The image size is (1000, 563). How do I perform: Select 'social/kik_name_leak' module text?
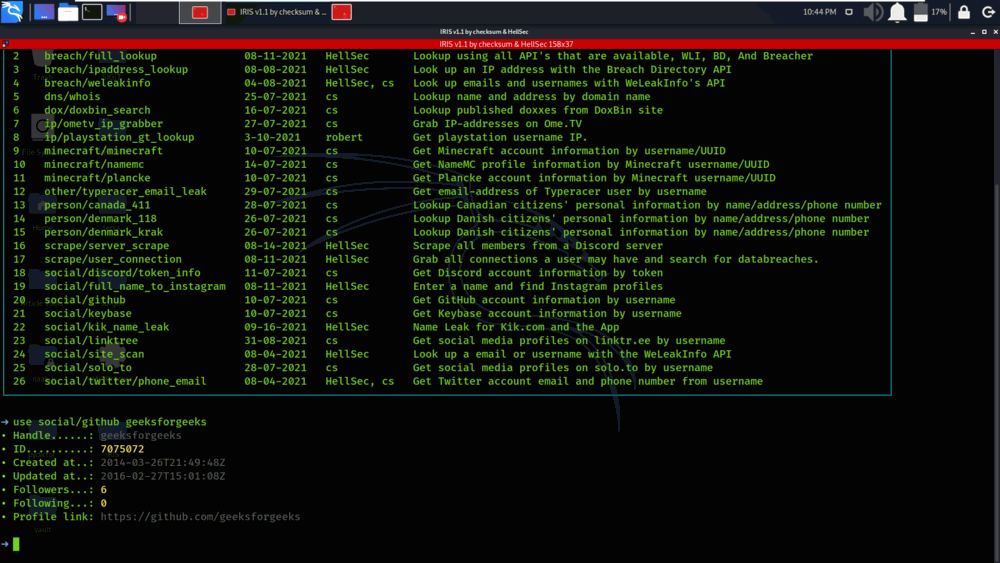click(x=107, y=326)
